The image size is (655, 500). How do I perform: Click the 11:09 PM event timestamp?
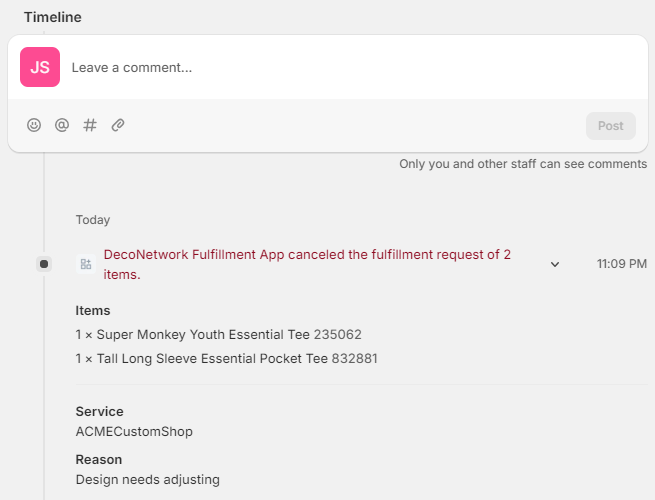(621, 265)
